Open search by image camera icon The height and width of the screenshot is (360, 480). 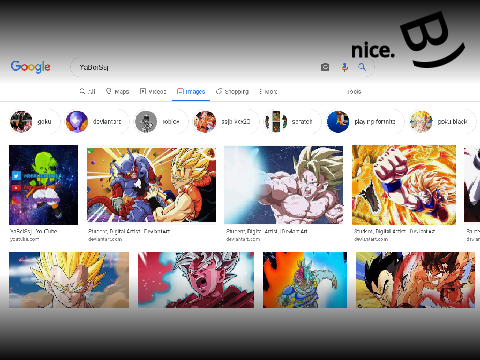tap(325, 67)
